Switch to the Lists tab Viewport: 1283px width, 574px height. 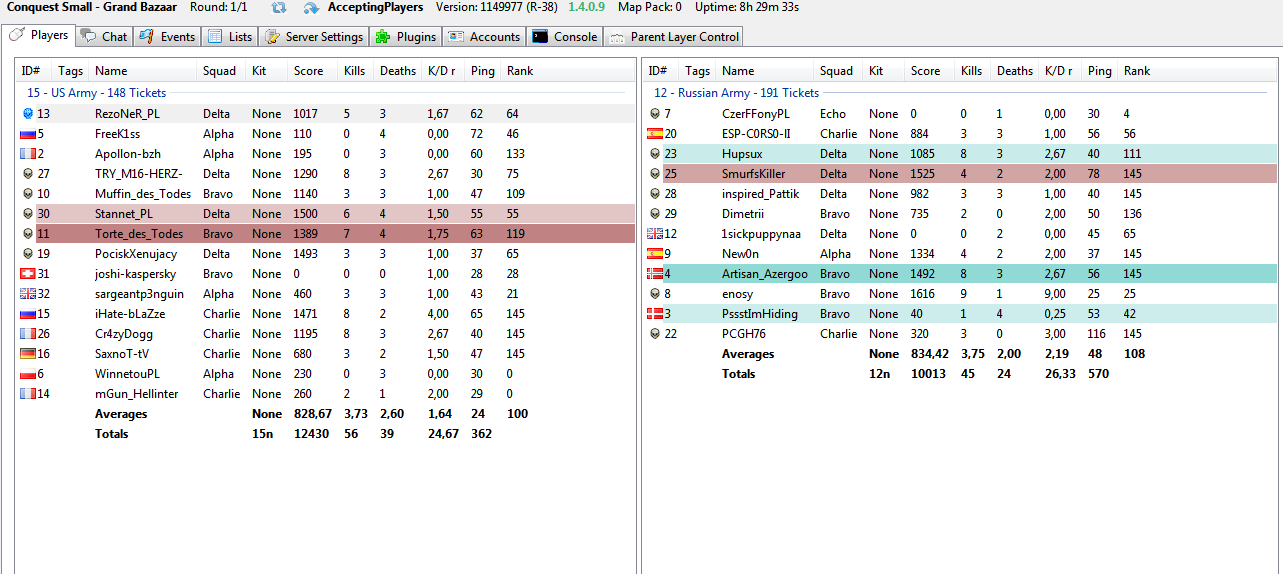tap(230, 37)
